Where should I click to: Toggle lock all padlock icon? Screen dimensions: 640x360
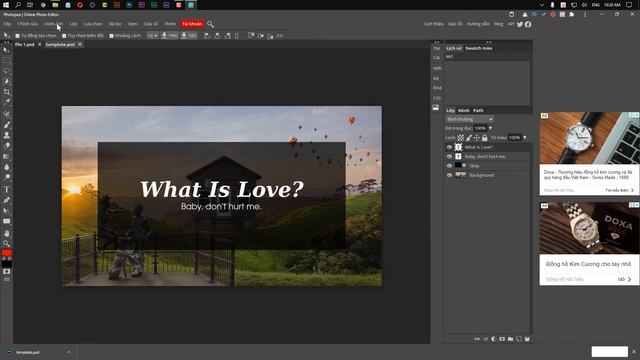coord(484,138)
